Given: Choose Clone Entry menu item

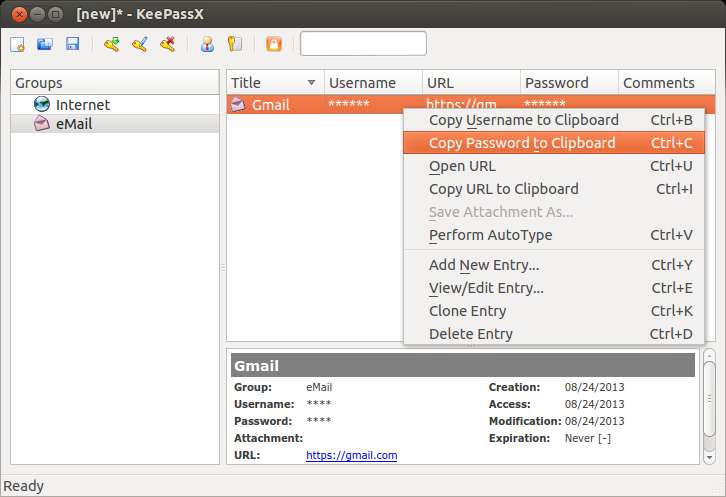Looking at the screenshot, I should pyautogui.click(x=554, y=311).
